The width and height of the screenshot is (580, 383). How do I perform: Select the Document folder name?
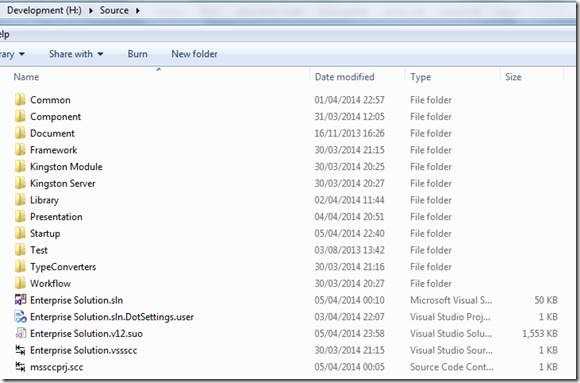pyautogui.click(x=52, y=133)
